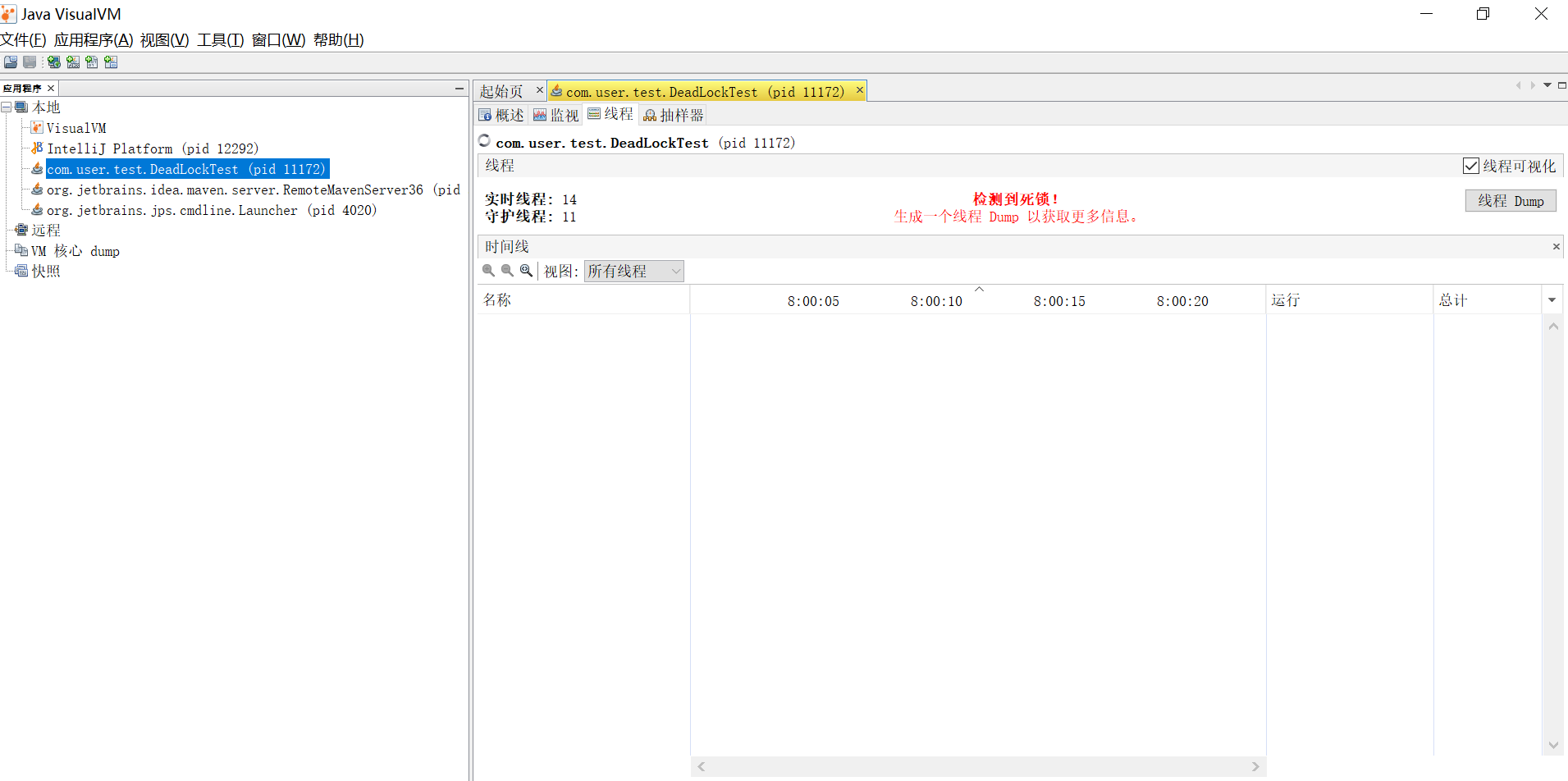Sort by the 总计 column header
Image resolution: width=1568 pixels, height=781 pixels.
click(1488, 300)
